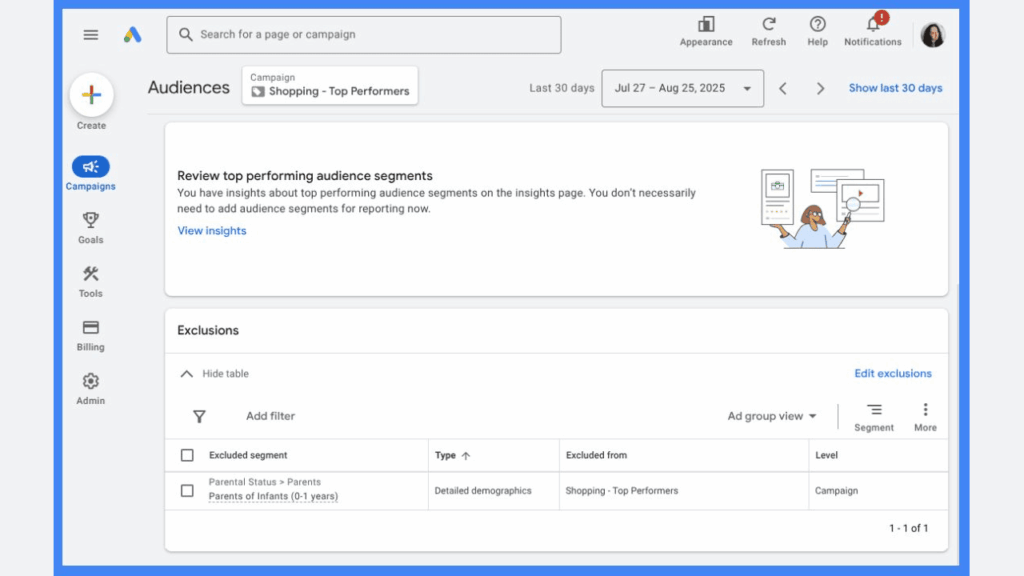Viewport: 1024px width, 576px height.
Task: Open the Appearance settings icon
Action: click(x=706, y=25)
